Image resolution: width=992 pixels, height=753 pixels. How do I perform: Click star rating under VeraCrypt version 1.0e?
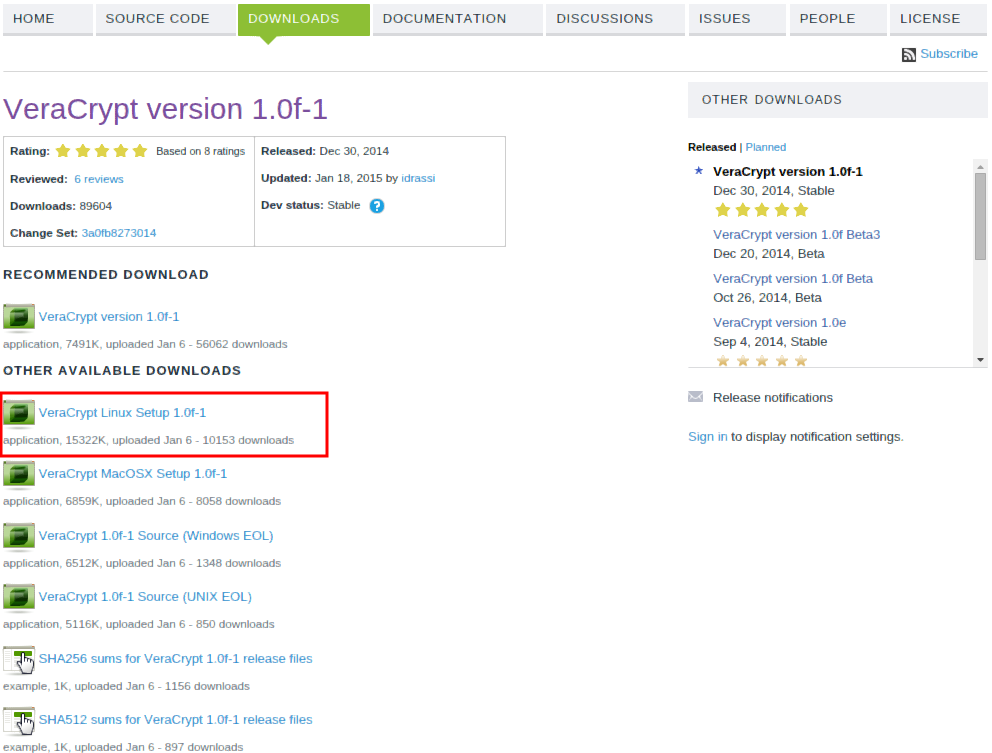tap(762, 361)
